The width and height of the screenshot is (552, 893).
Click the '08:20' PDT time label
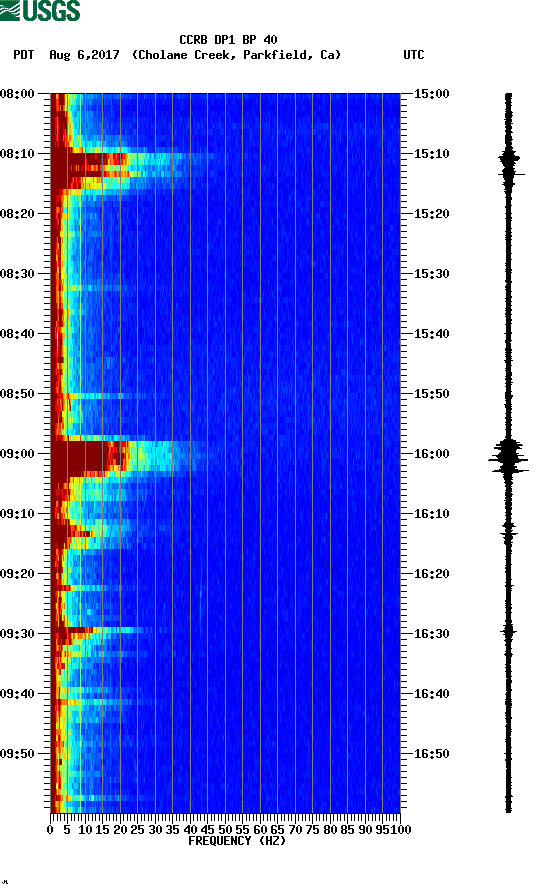pos(17,214)
